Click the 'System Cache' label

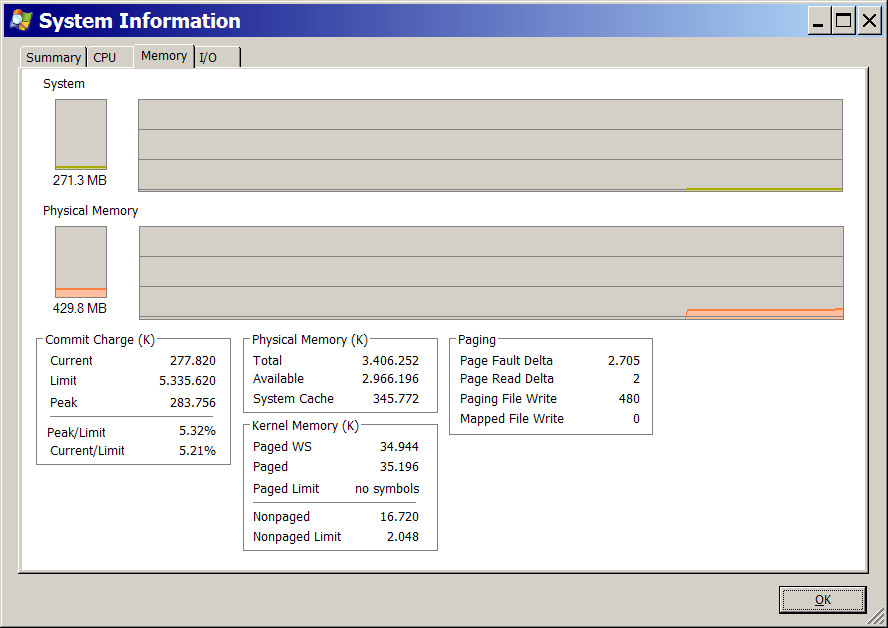click(x=293, y=399)
